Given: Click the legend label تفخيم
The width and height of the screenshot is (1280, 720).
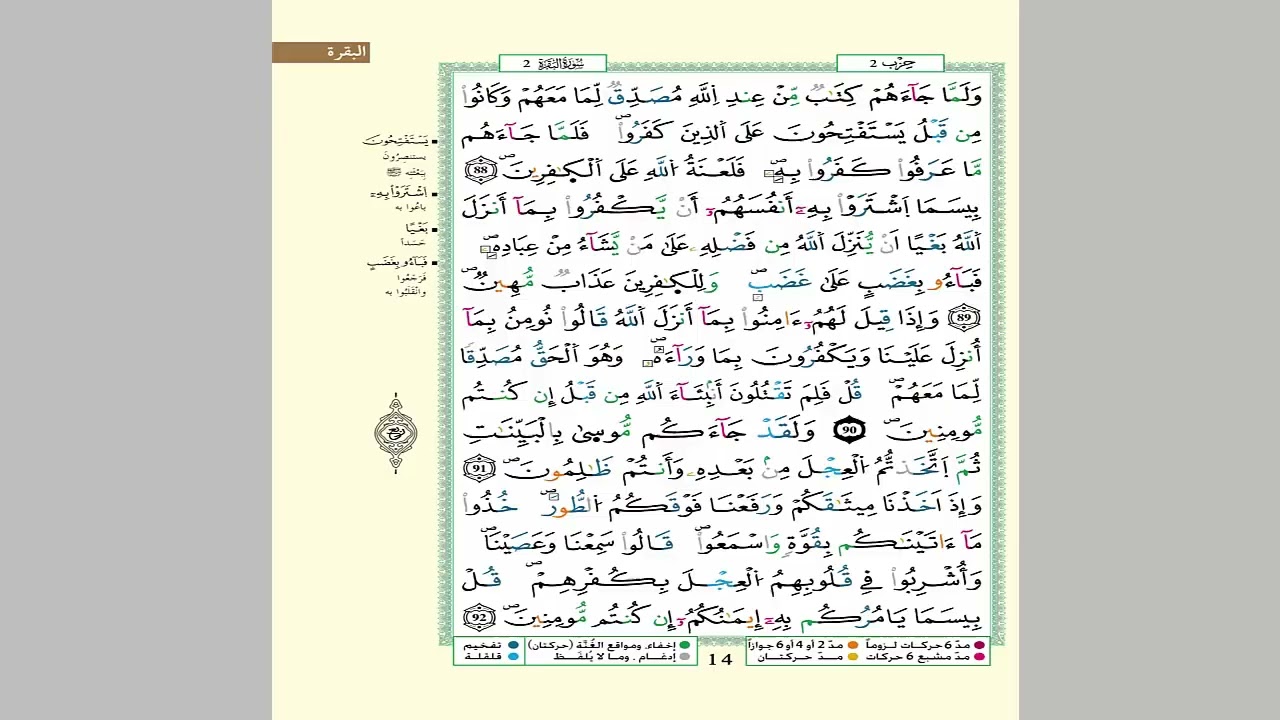Looking at the screenshot, I should click(484, 646).
